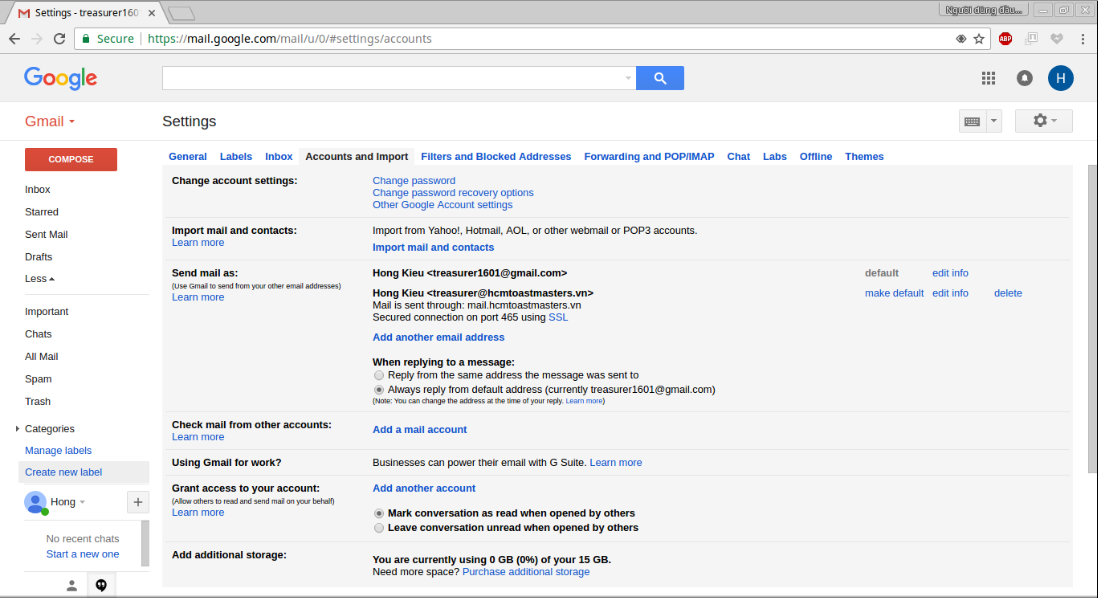Expand the search options dropdown arrow
This screenshot has height=598, width=1098.
coord(628,78)
